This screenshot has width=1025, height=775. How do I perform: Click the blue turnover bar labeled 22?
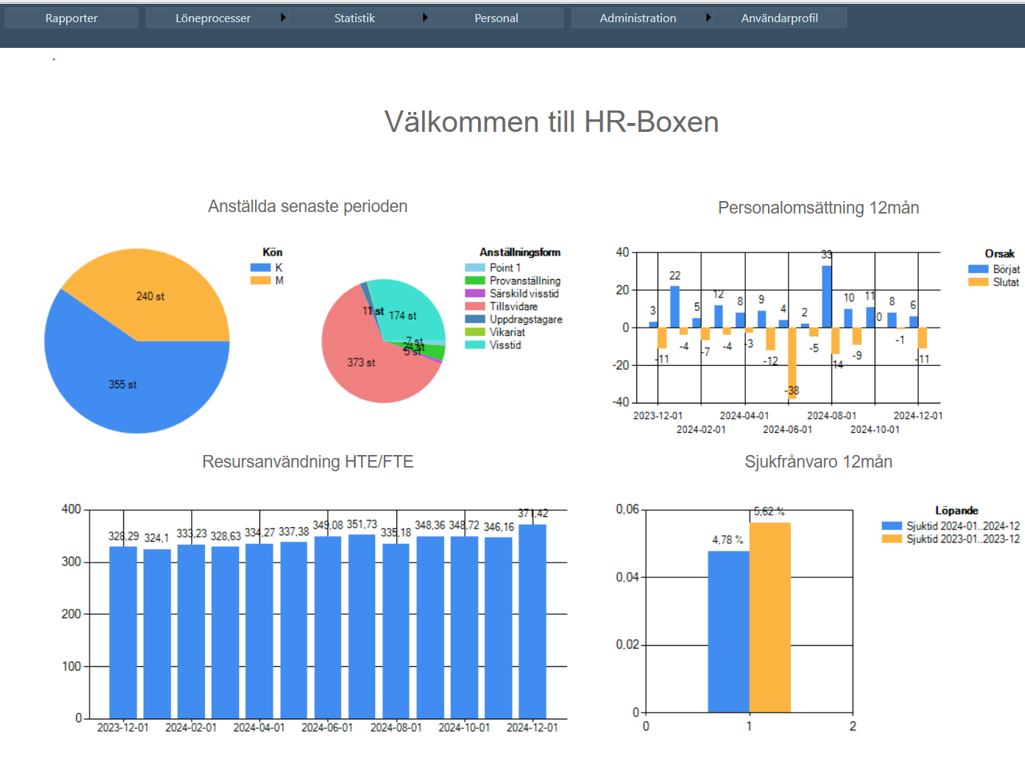click(675, 307)
